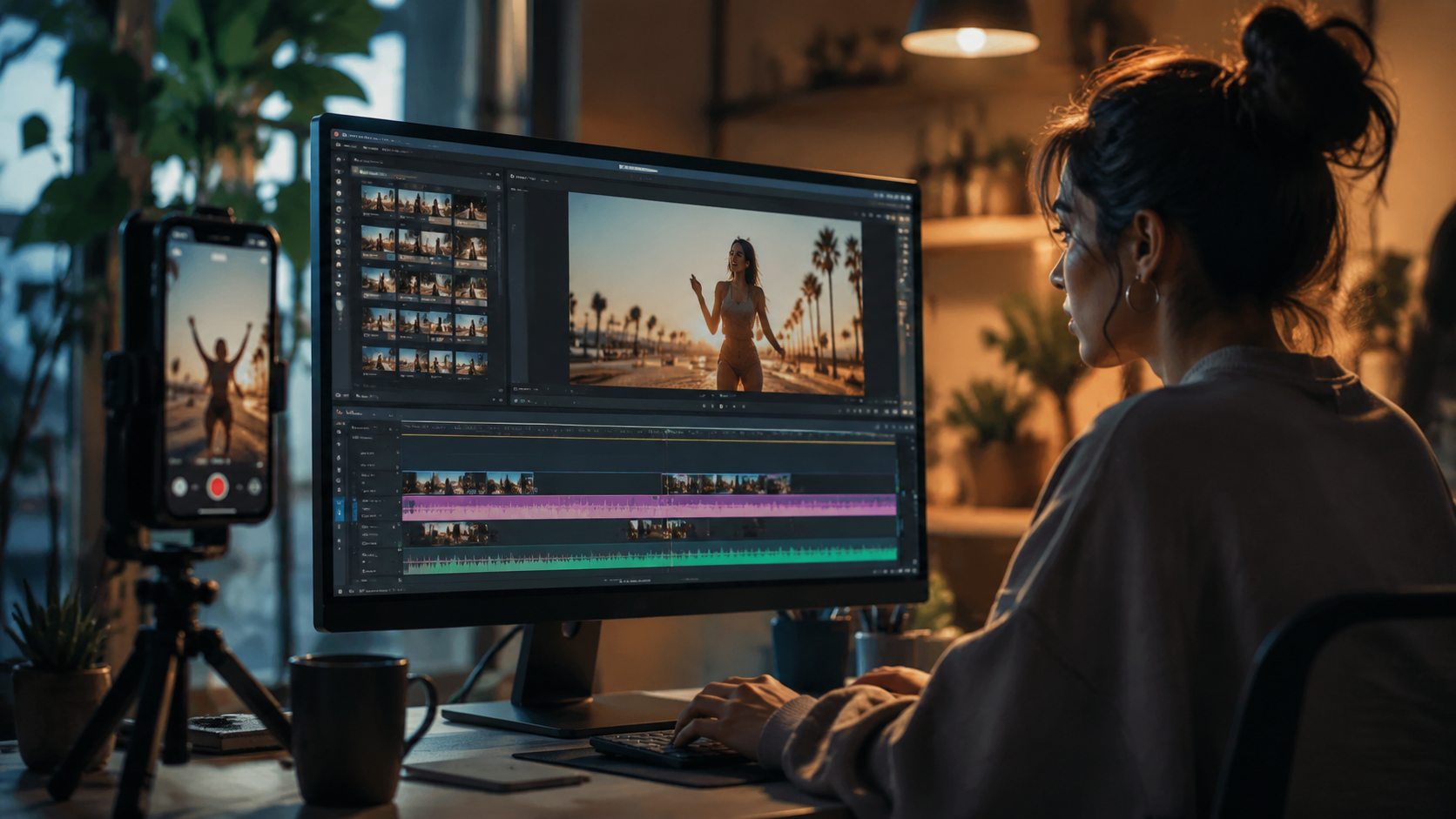Select the purple audio waveform clip in timeline
The width and height of the screenshot is (1456, 819).
(650, 507)
